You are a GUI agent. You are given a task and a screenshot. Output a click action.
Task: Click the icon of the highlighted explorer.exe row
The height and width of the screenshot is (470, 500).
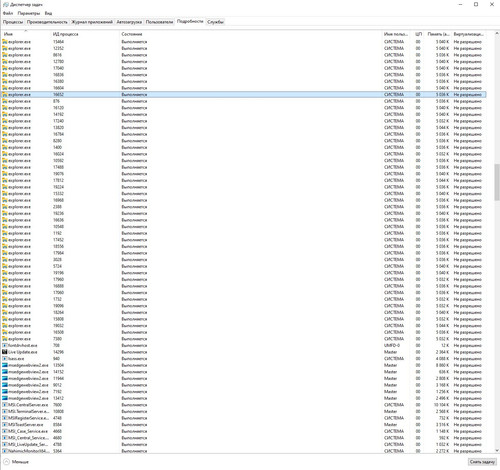pyautogui.click(x=5, y=95)
